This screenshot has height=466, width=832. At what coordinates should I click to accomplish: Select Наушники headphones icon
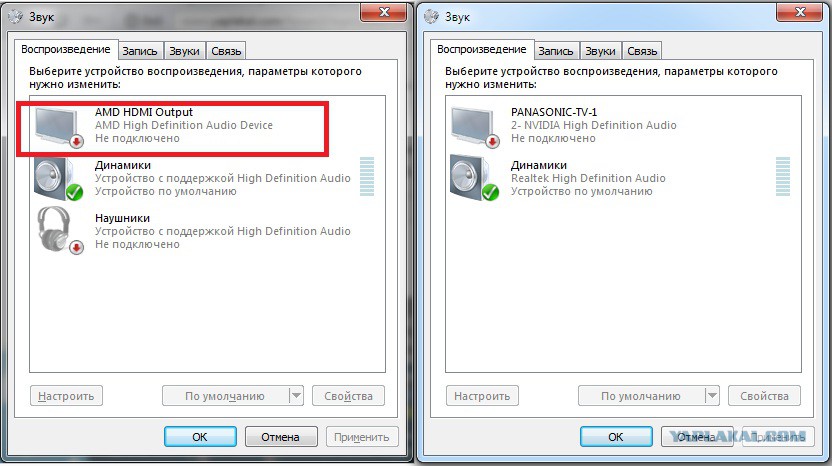click(59, 230)
